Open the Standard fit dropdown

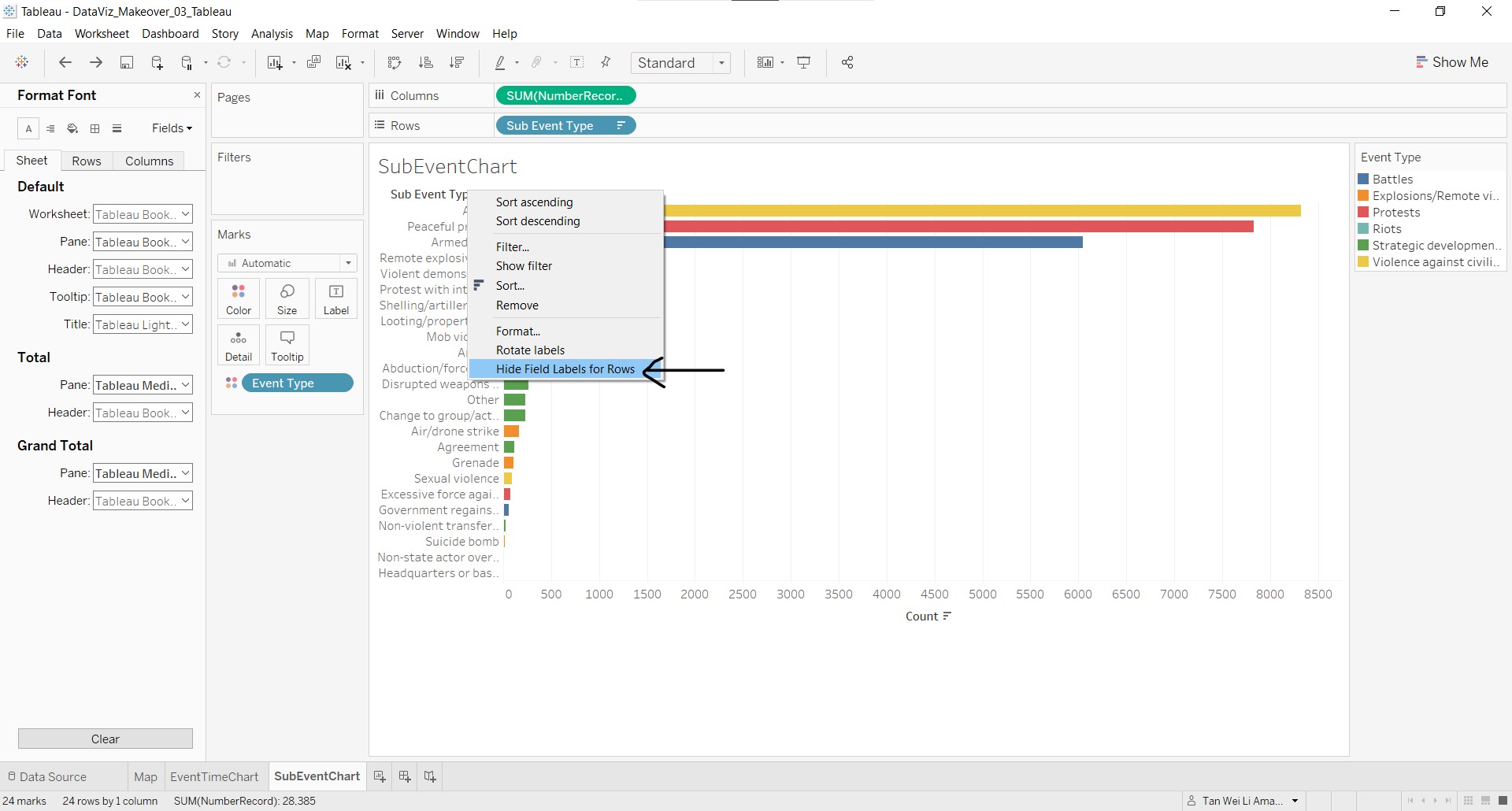click(680, 63)
